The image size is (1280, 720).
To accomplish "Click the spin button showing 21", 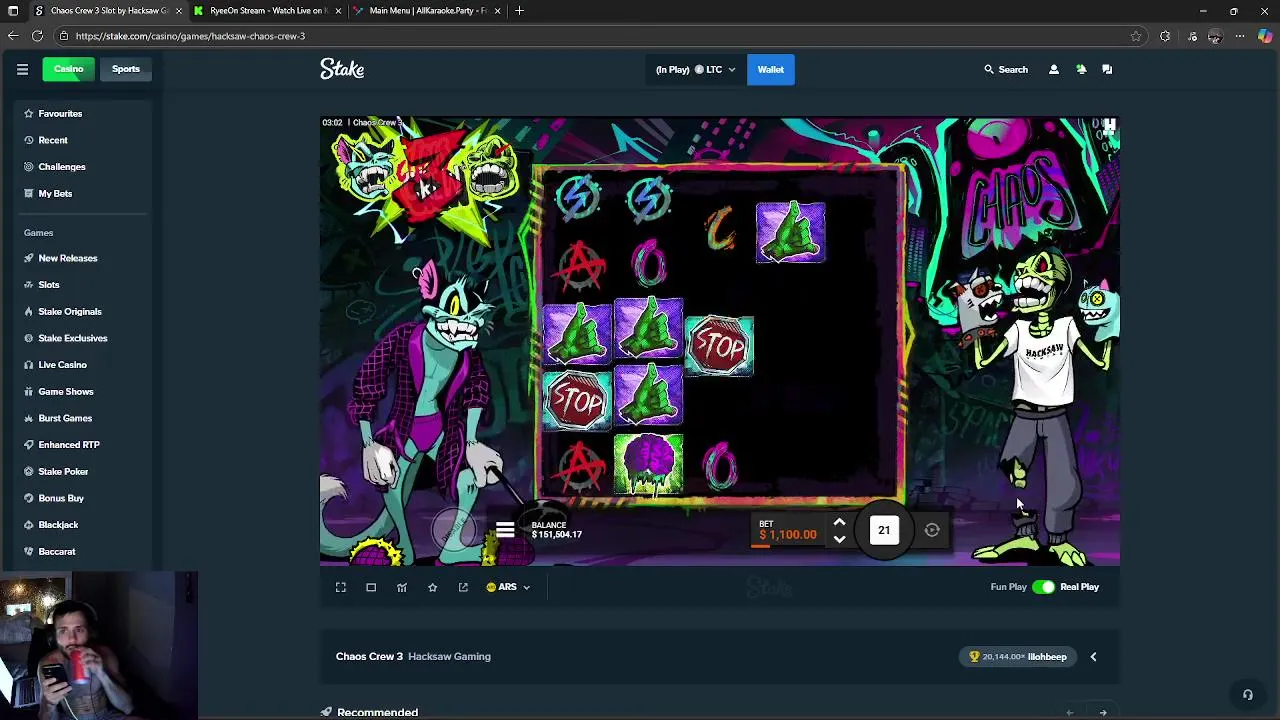I will [x=884, y=530].
